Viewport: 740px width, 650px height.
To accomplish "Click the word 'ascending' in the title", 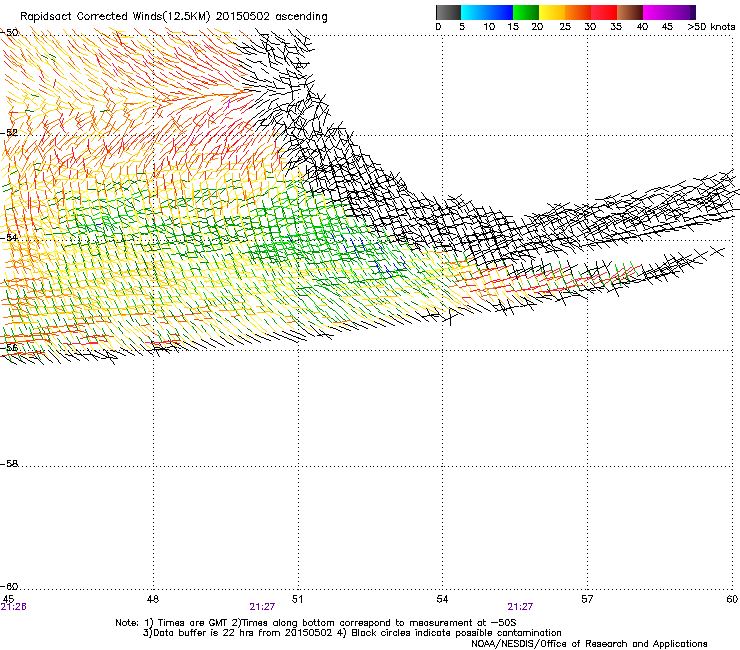I will (x=301, y=17).
